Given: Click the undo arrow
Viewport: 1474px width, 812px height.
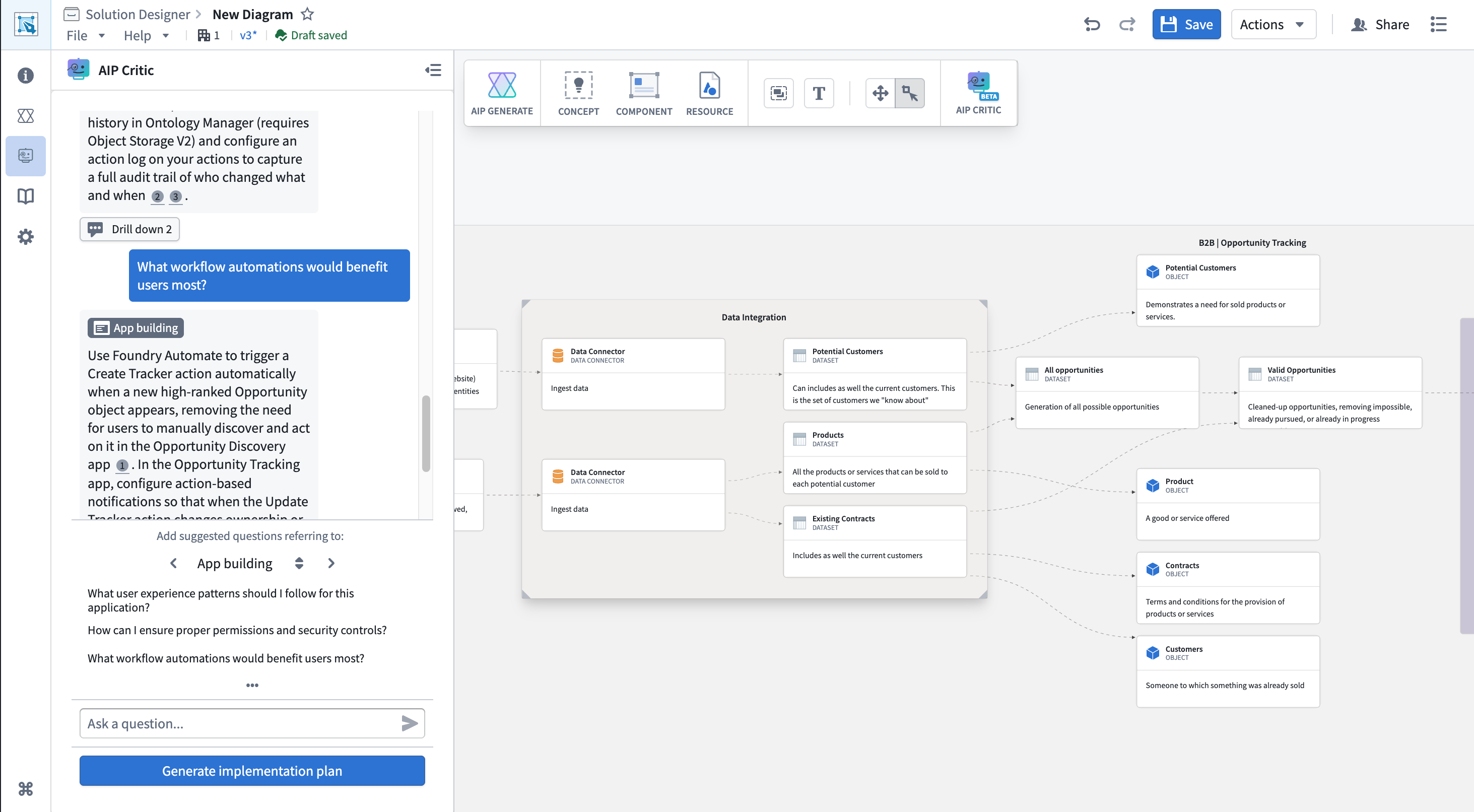Looking at the screenshot, I should point(1091,24).
